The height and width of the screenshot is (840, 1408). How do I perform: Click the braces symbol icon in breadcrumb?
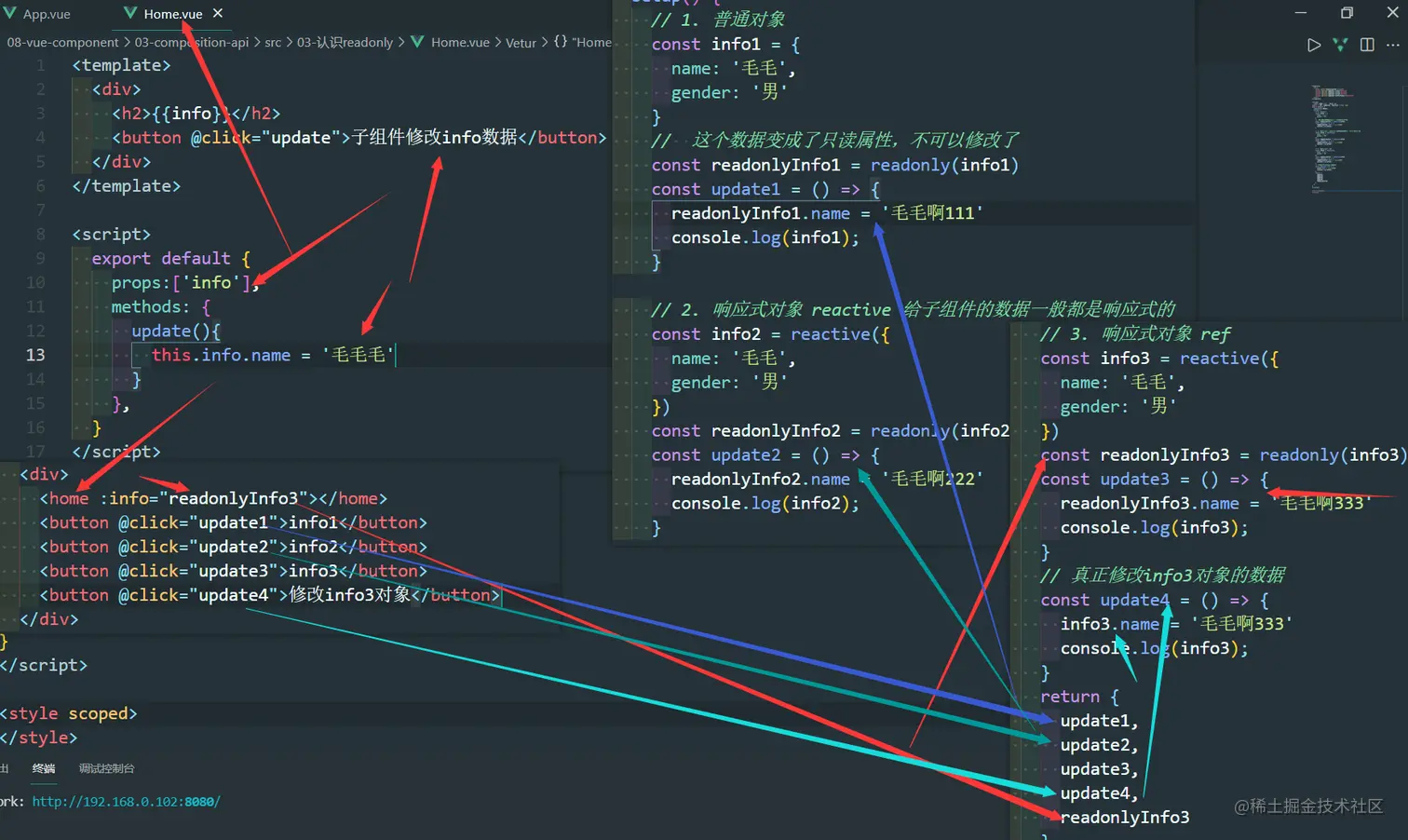click(x=560, y=42)
